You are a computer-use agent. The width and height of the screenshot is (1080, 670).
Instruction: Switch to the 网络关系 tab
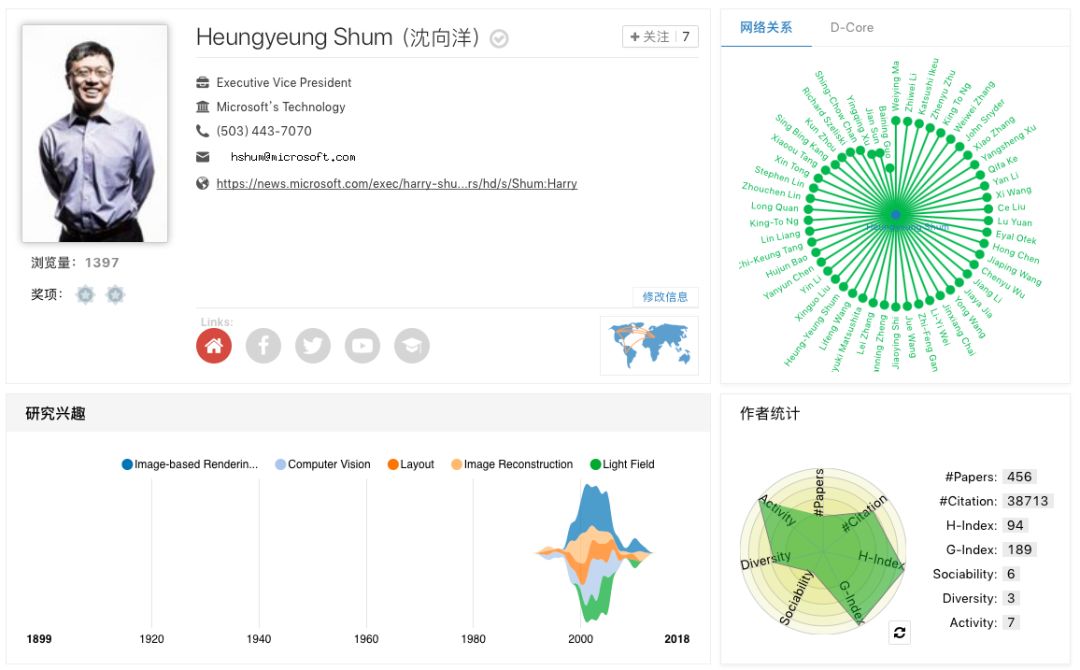pos(766,27)
